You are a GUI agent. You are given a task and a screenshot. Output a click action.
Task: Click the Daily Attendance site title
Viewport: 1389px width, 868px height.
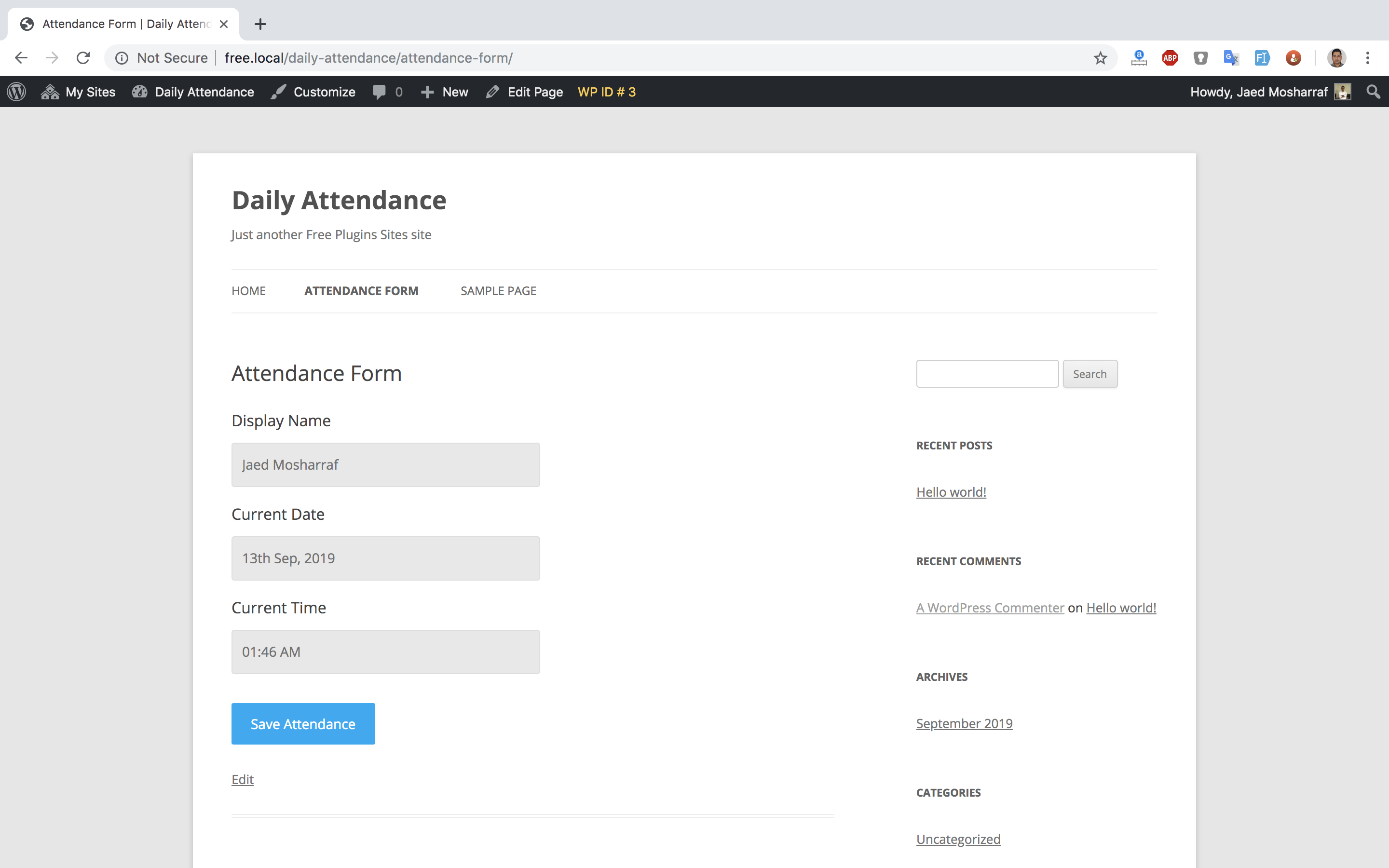point(339,200)
